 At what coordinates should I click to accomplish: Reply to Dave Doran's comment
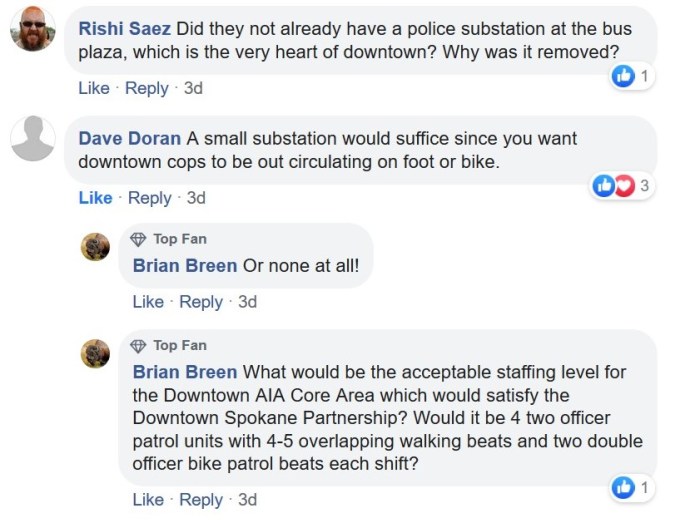pos(150,198)
